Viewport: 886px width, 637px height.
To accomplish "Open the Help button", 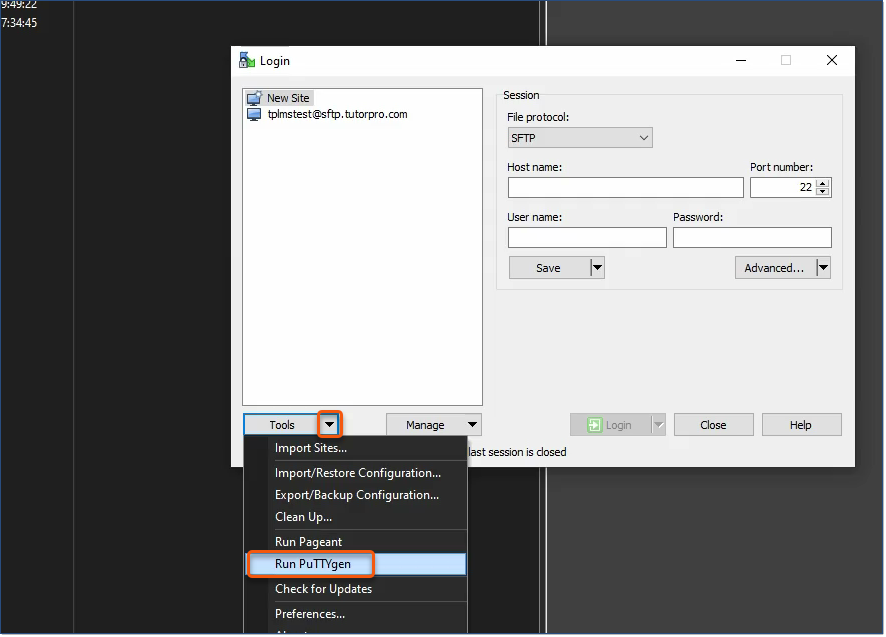I will (x=802, y=426).
